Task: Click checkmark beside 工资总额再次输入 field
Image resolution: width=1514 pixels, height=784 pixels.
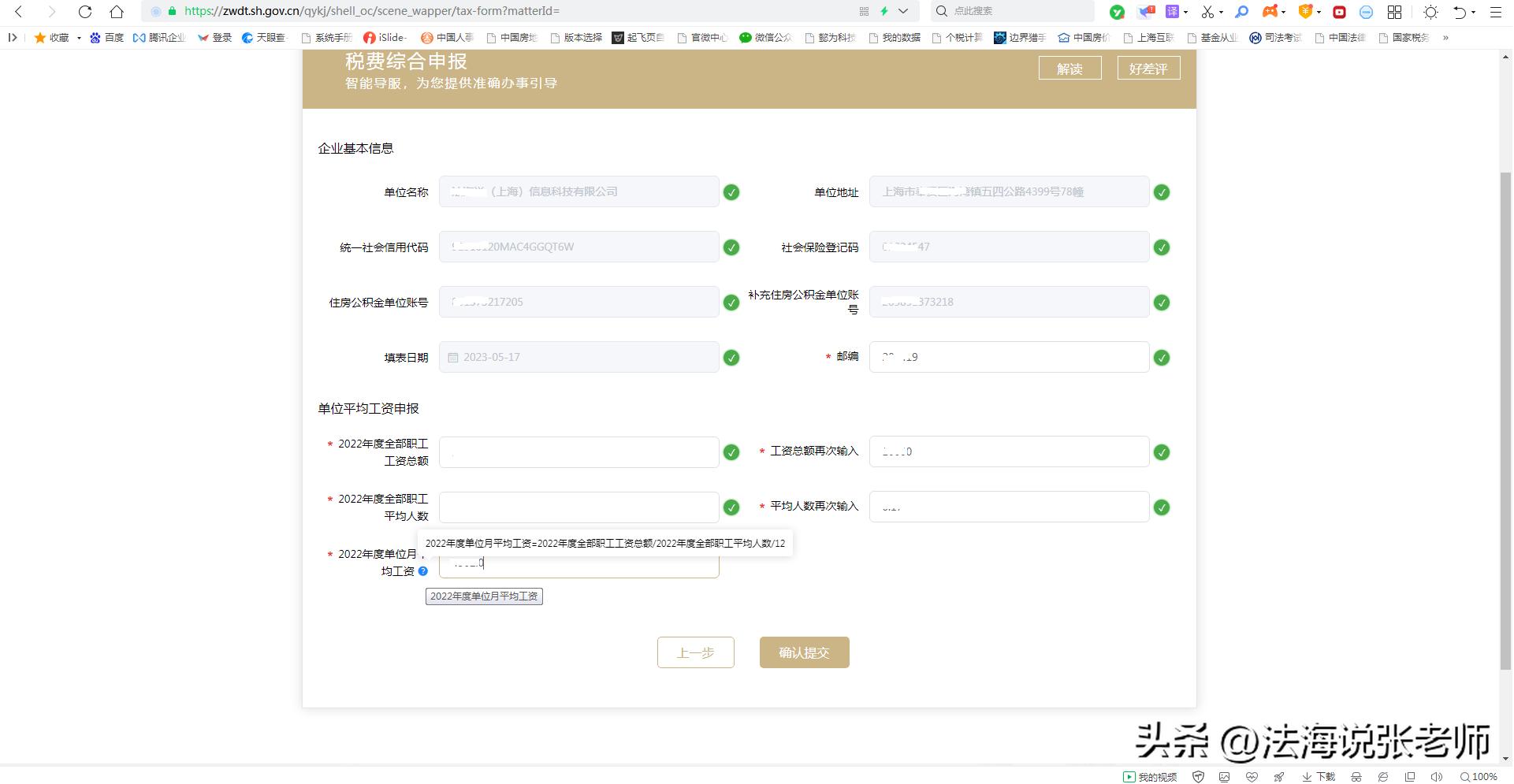Action: pyautogui.click(x=1162, y=452)
